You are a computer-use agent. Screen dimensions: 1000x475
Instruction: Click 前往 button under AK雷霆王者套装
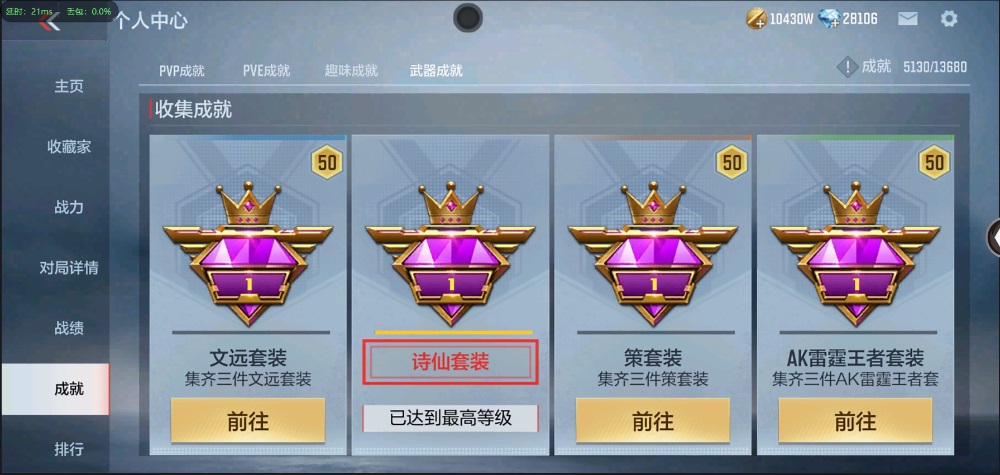tap(855, 421)
